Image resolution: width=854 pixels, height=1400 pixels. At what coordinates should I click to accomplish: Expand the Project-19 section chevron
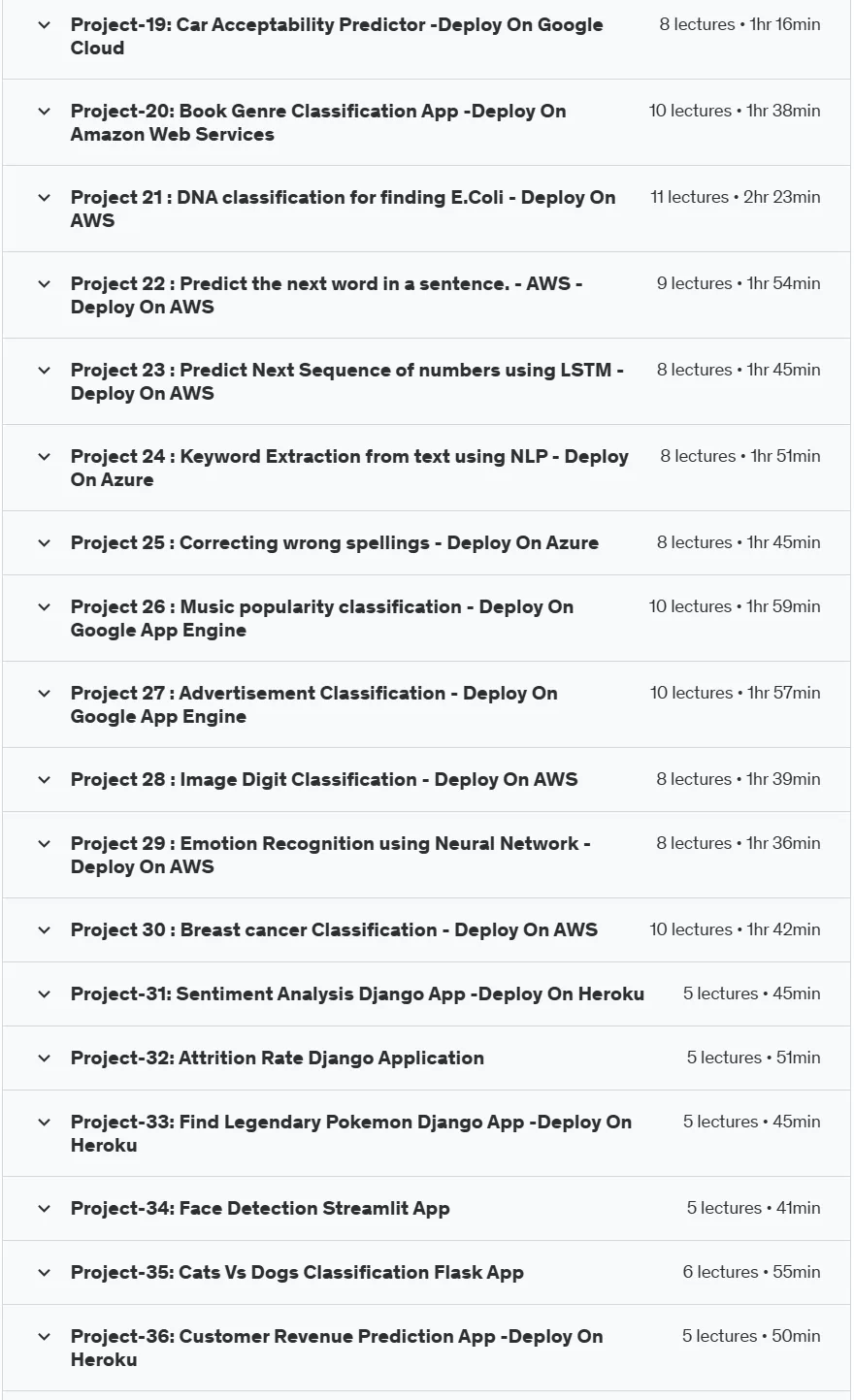pyautogui.click(x=44, y=25)
